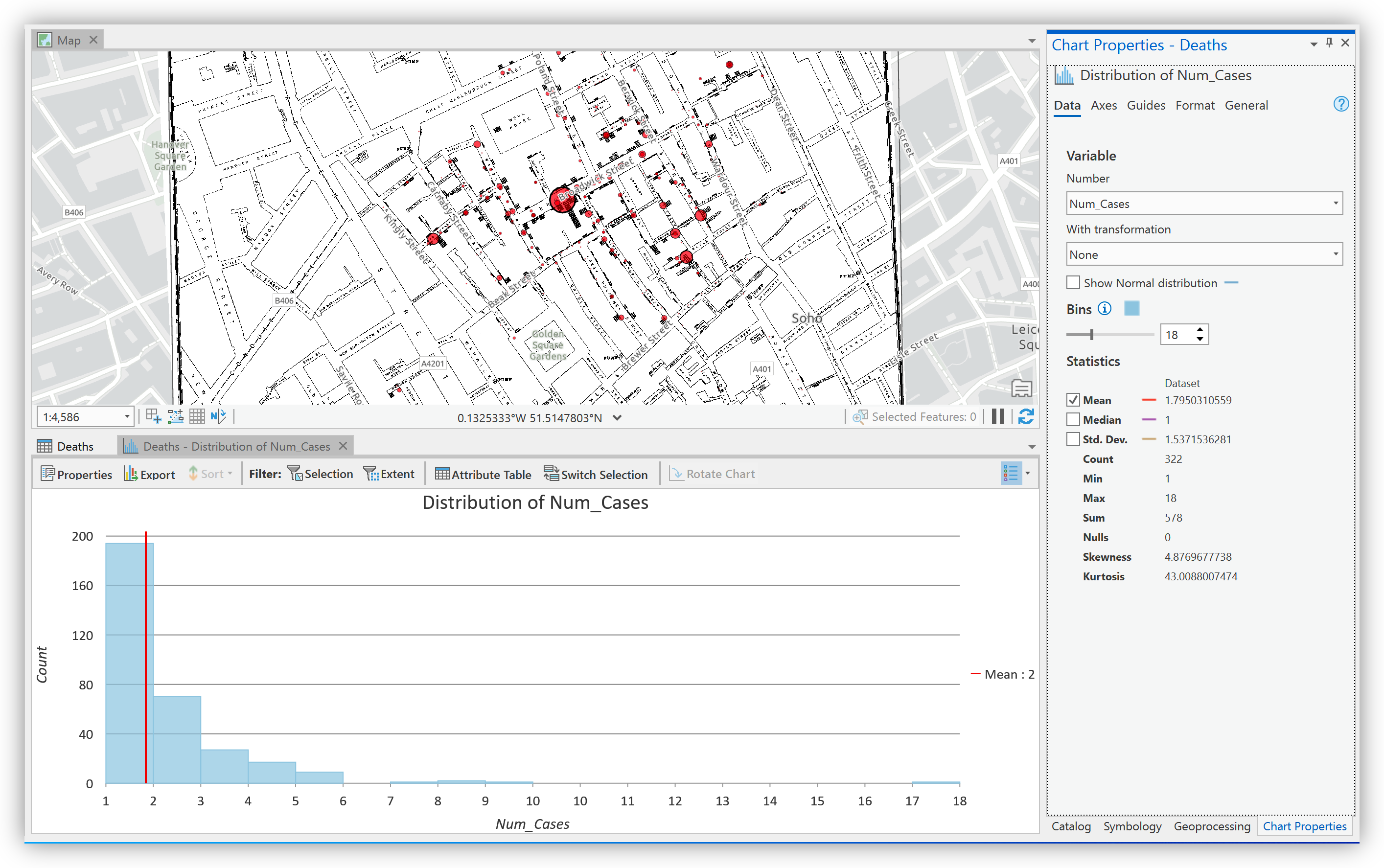Image resolution: width=1384 pixels, height=868 pixels.
Task: Enable Show Normal distribution checkbox
Action: click(1073, 283)
